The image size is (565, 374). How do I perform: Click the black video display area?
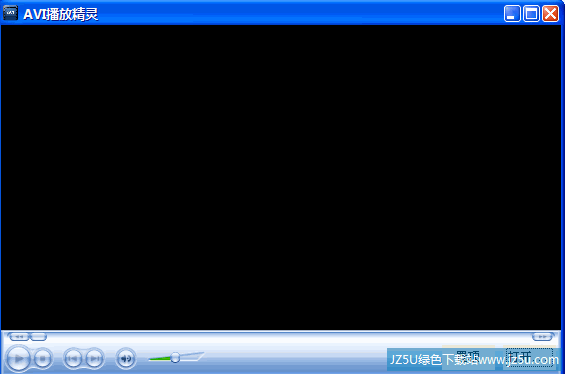pos(281,177)
